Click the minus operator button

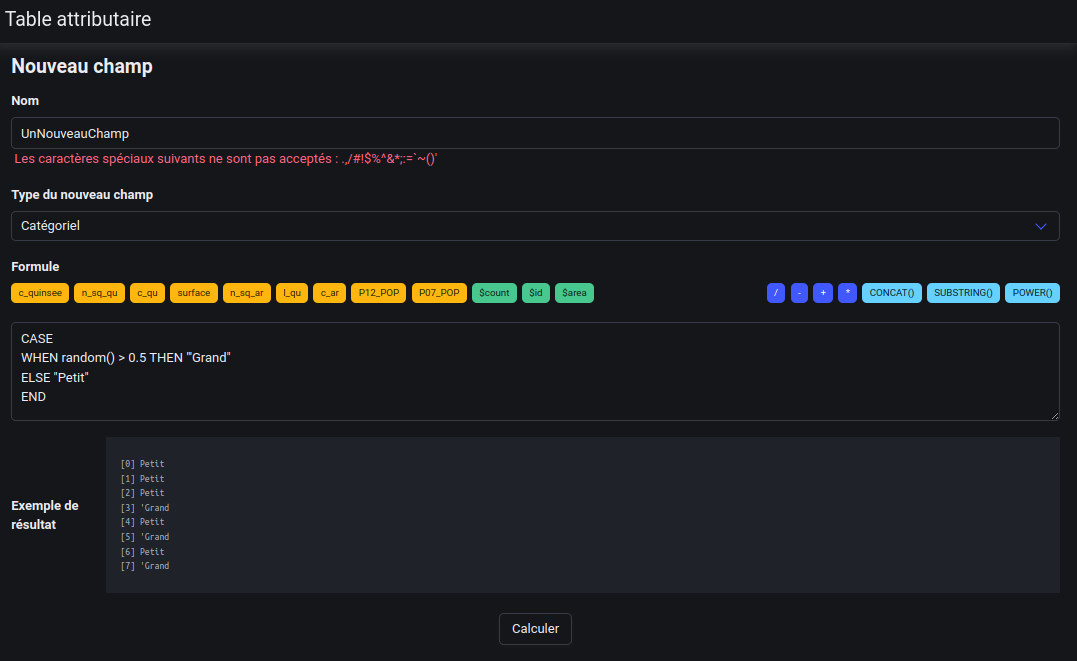(799, 293)
